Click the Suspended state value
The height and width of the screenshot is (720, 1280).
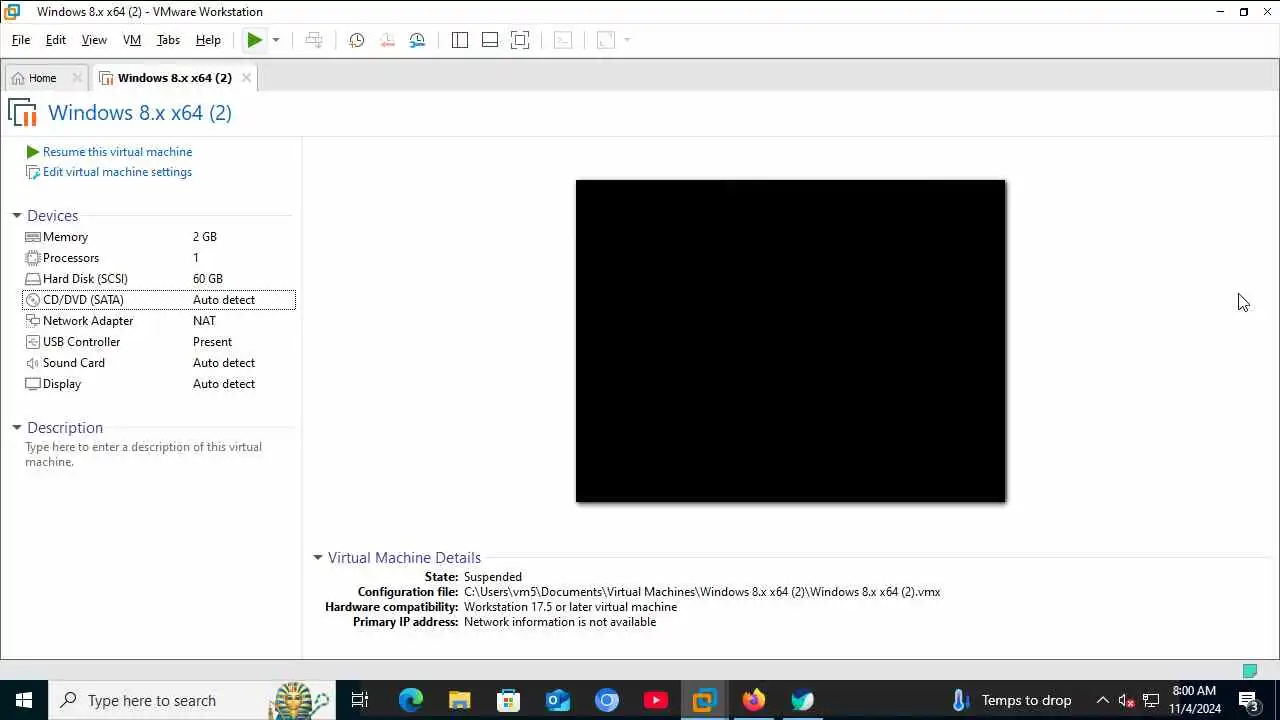(x=493, y=577)
